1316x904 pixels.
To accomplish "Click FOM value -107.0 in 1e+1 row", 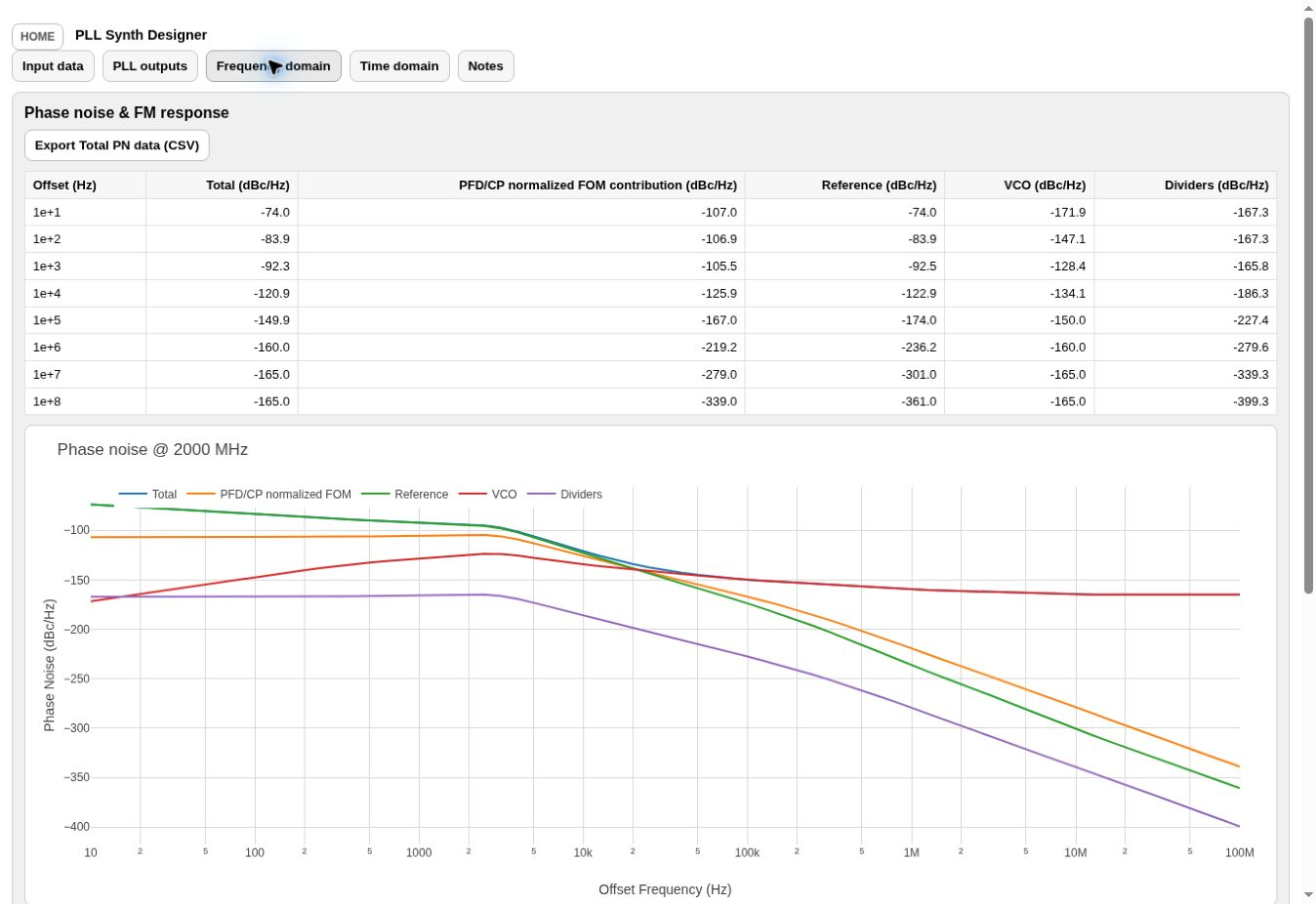I will coord(521,212).
